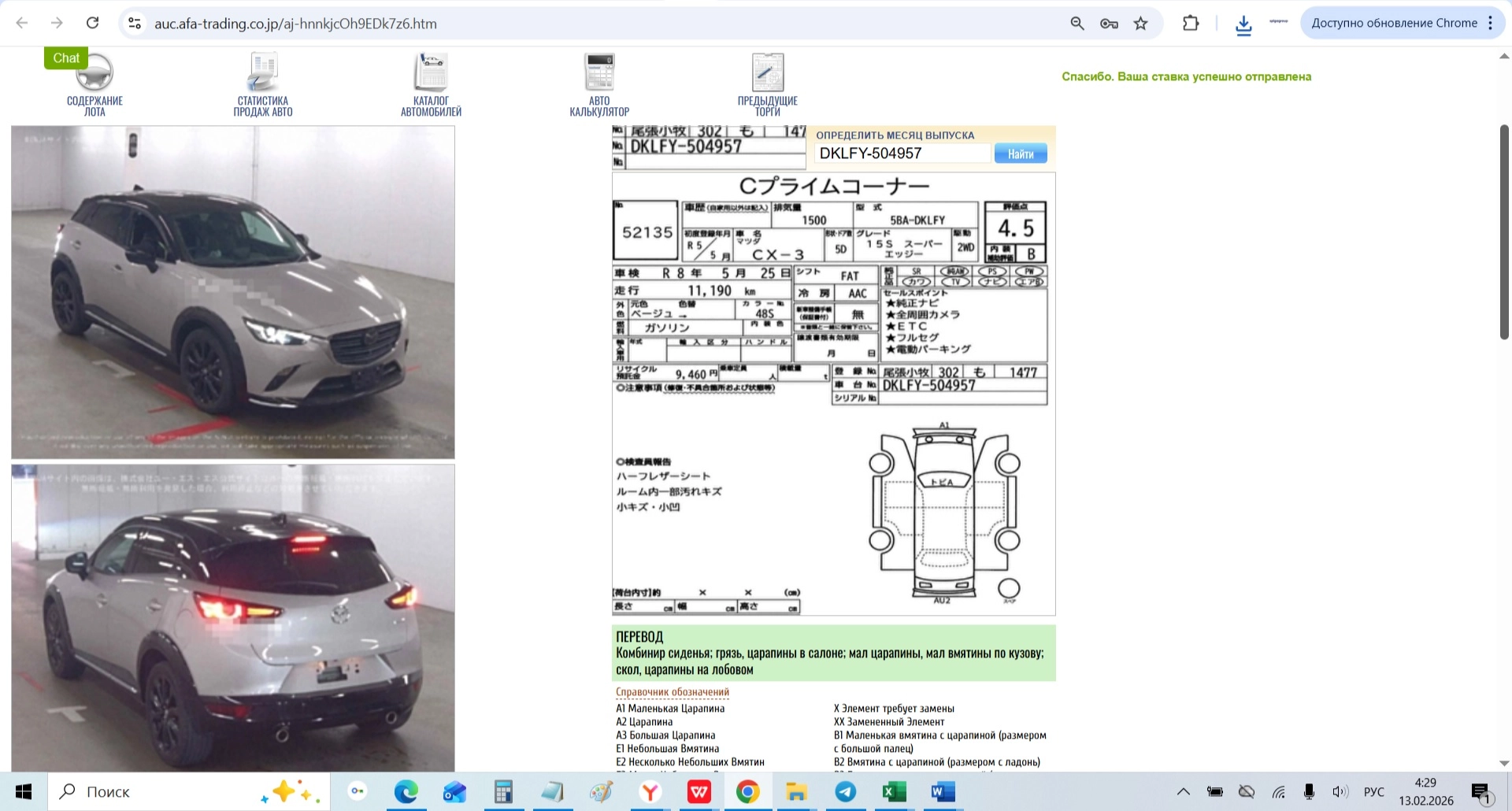1512x811 pixels.
Task: Click the Chrome downloads icon
Action: (1243, 24)
